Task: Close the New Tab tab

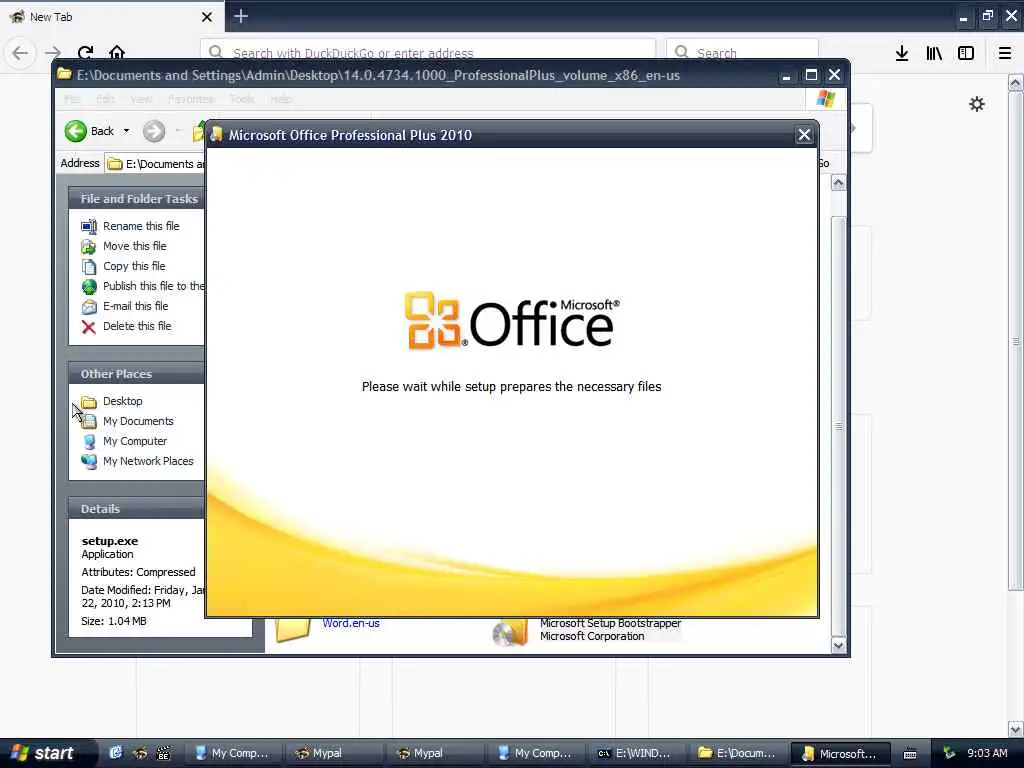Action: (x=207, y=17)
